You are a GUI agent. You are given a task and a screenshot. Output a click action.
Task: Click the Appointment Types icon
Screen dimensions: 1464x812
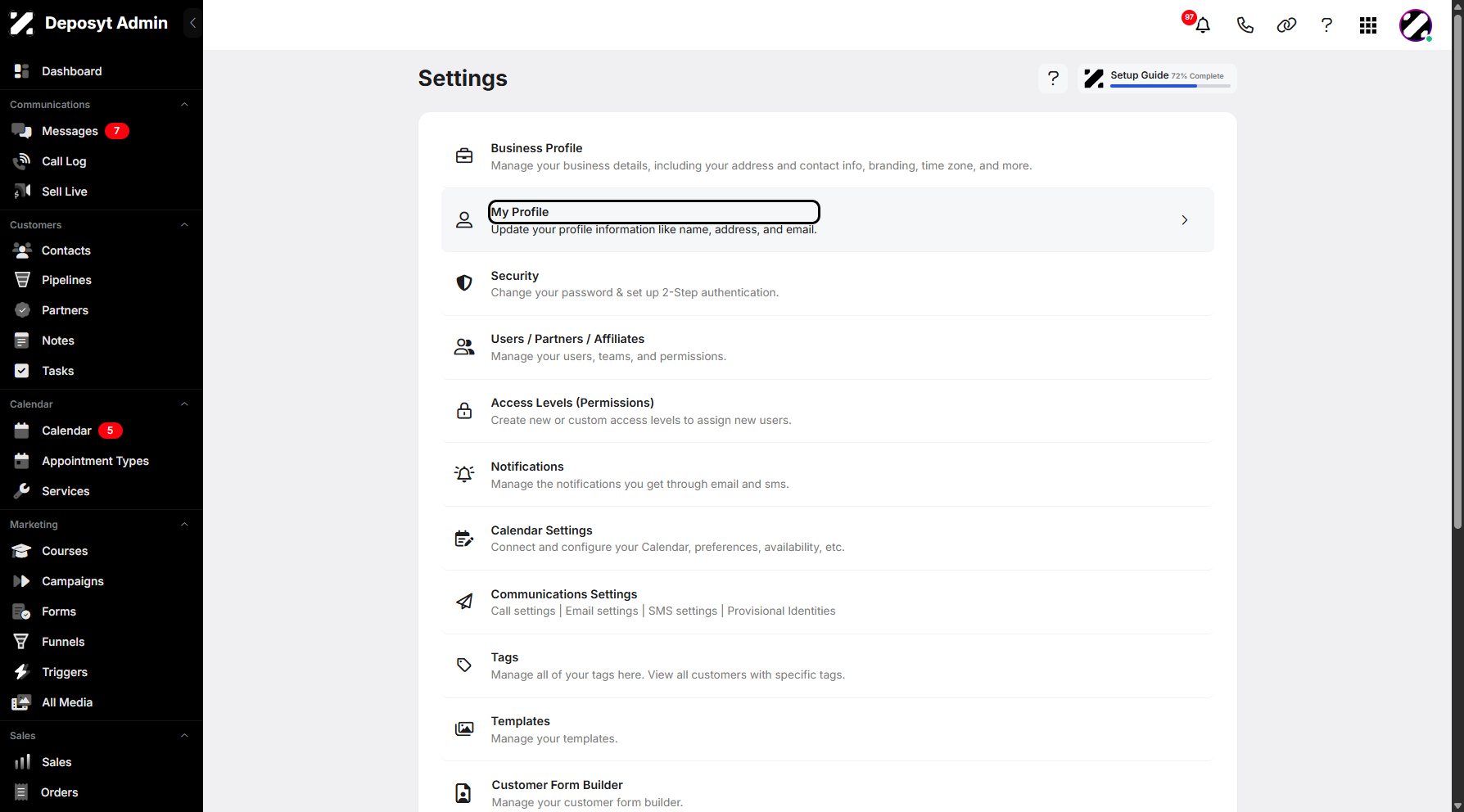(22, 461)
